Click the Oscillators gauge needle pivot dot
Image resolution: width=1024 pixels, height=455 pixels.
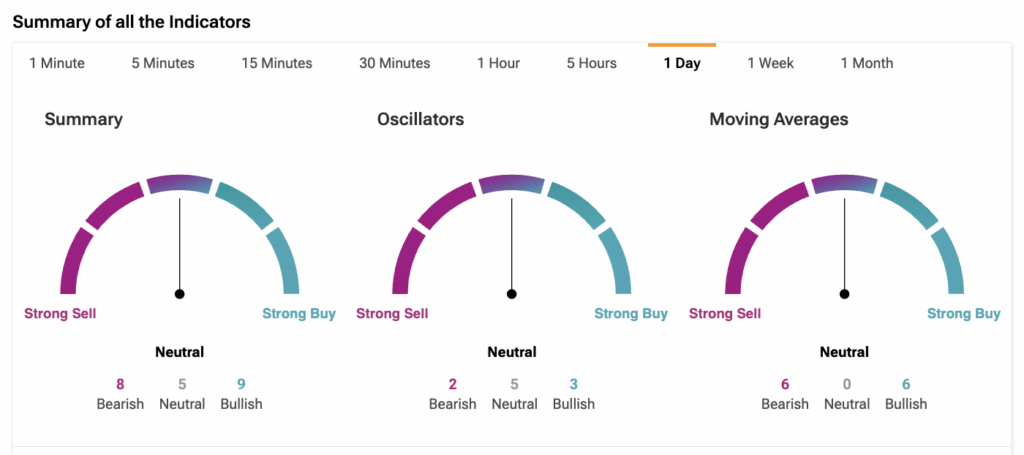pyautogui.click(x=512, y=294)
